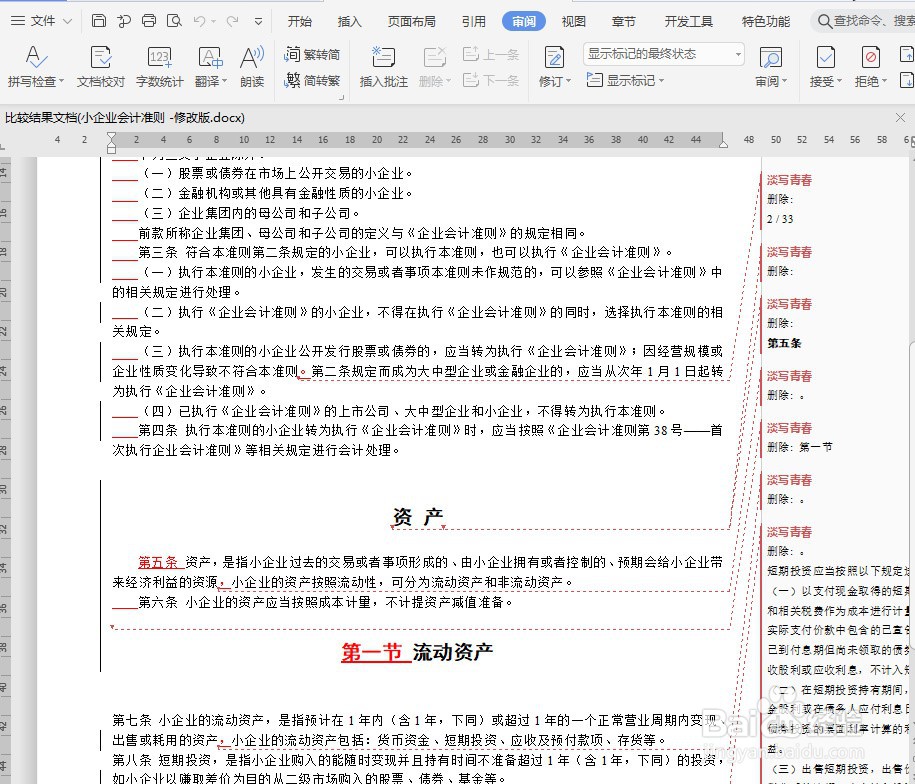Click line （一）股票或债券在市场上公开交易的小企业
Viewport: 915px width, 784px height.
tap(278, 173)
